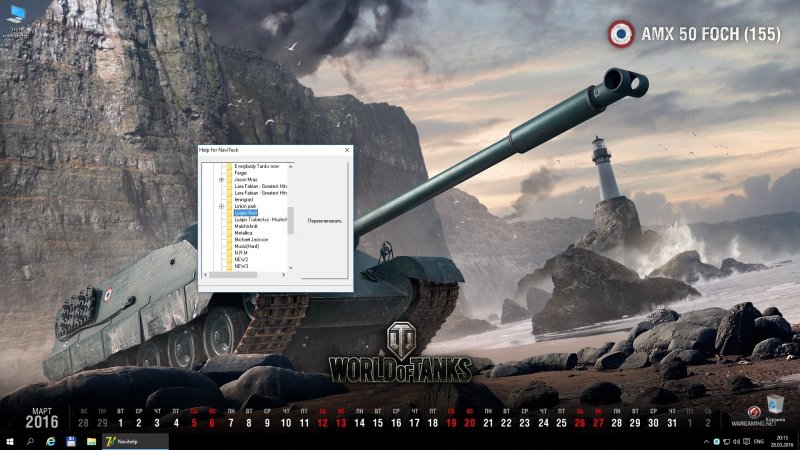This screenshot has height=450, width=800.
Task: Select the Everybody Tanks now folder
Action: pyautogui.click(x=257, y=166)
